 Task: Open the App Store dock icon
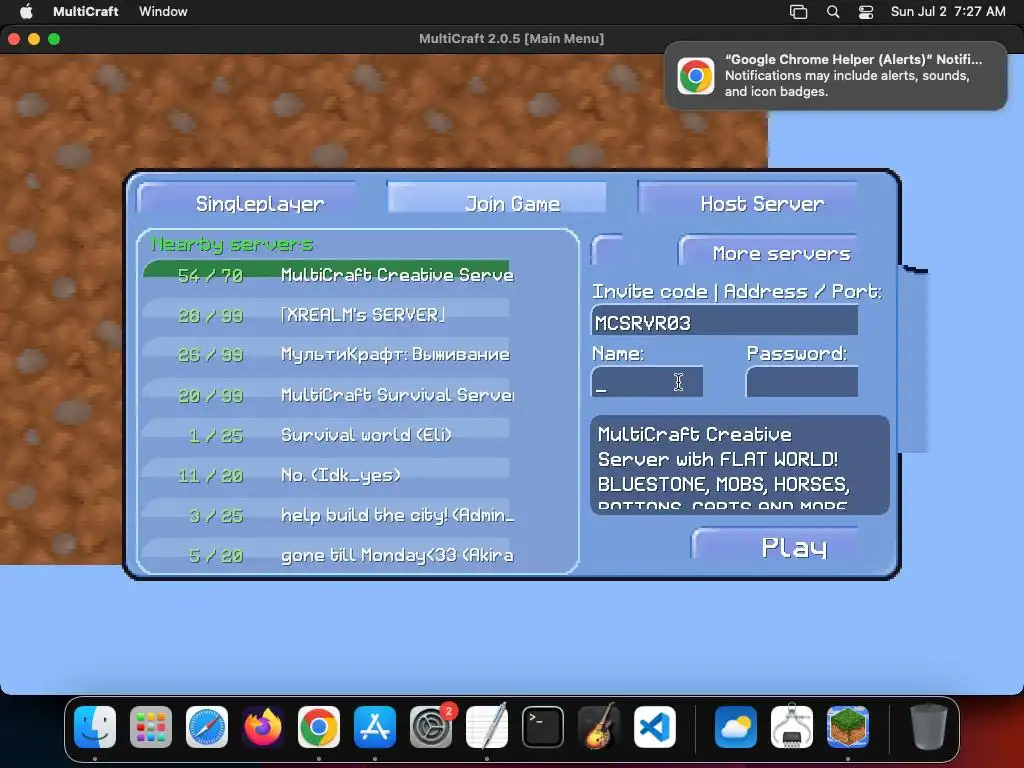click(x=375, y=727)
